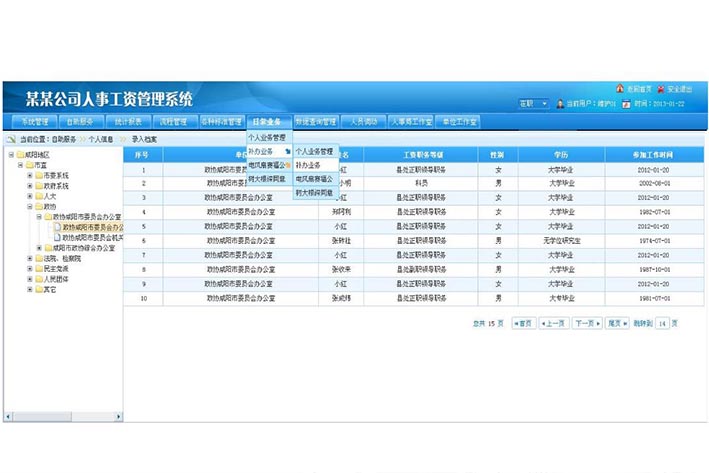Choose 个人业务管理 in the submenu
This screenshot has width=709, height=473.
[x=315, y=151]
